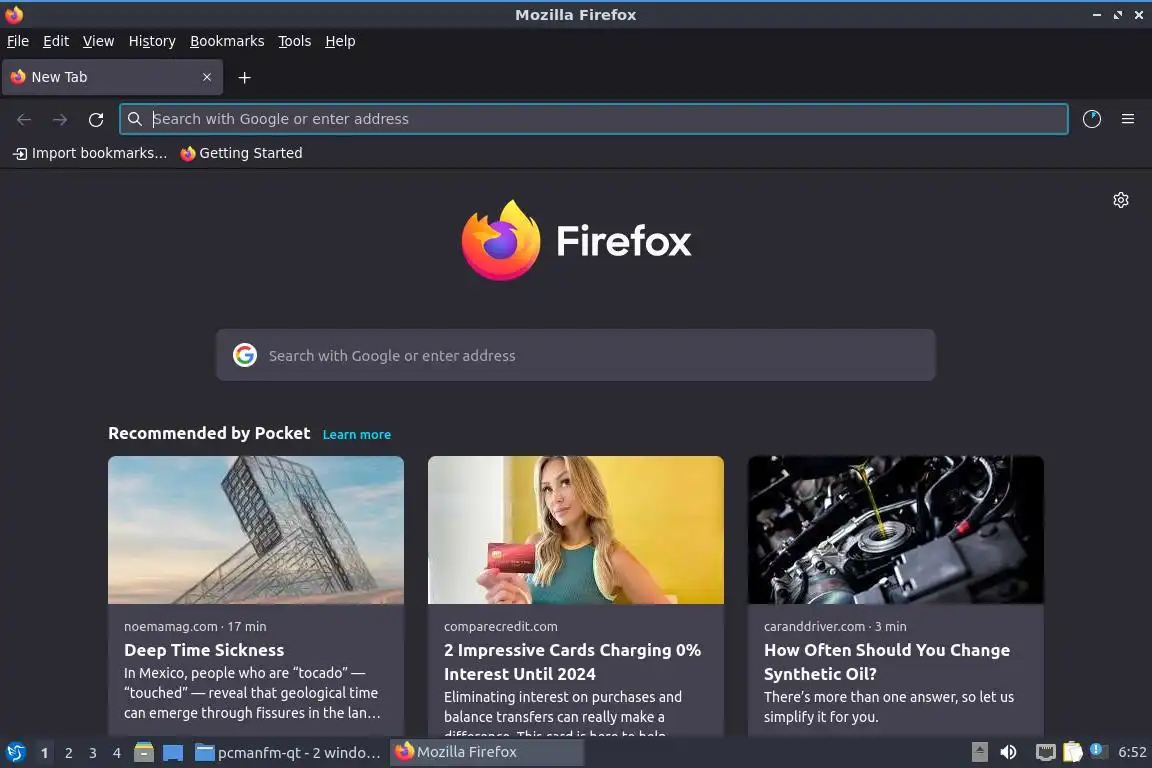
Task: Click Import bookmarks in bookmarks toolbar
Action: pyautogui.click(x=90, y=153)
